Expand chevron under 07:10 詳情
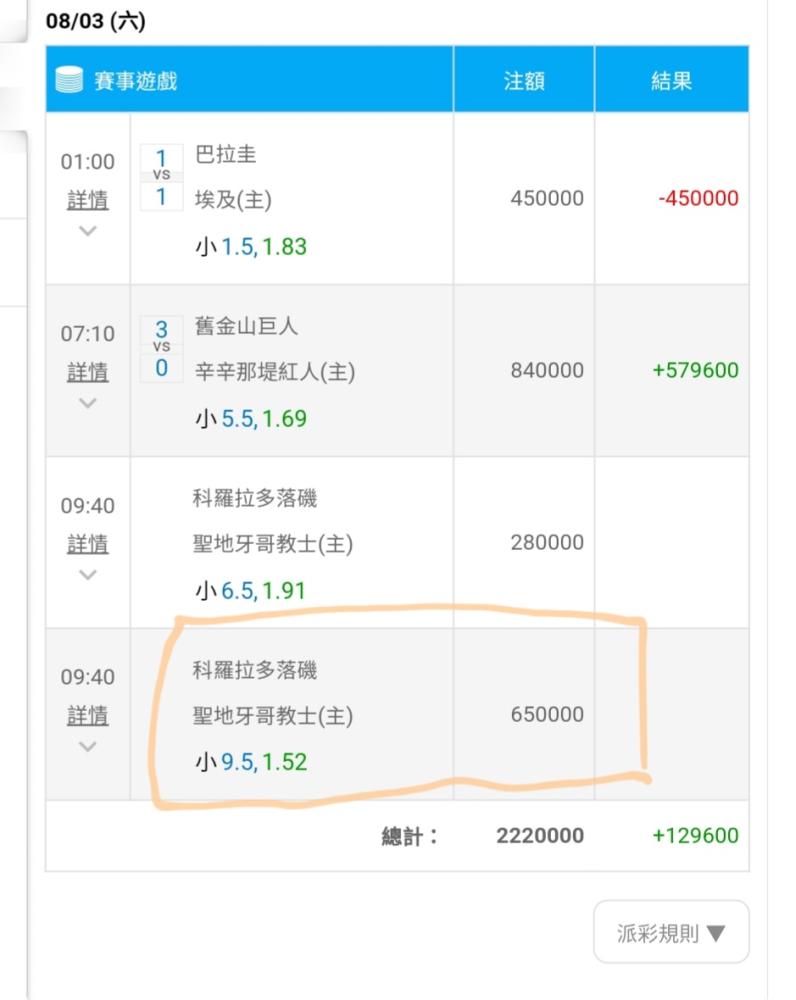The height and width of the screenshot is (1000, 796). point(88,403)
